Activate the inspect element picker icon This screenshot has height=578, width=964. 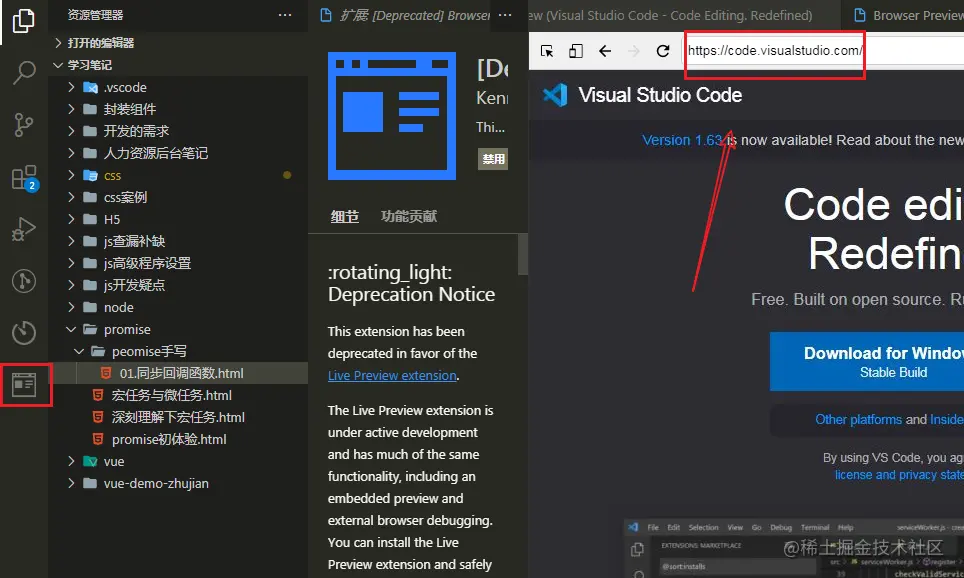(547, 51)
